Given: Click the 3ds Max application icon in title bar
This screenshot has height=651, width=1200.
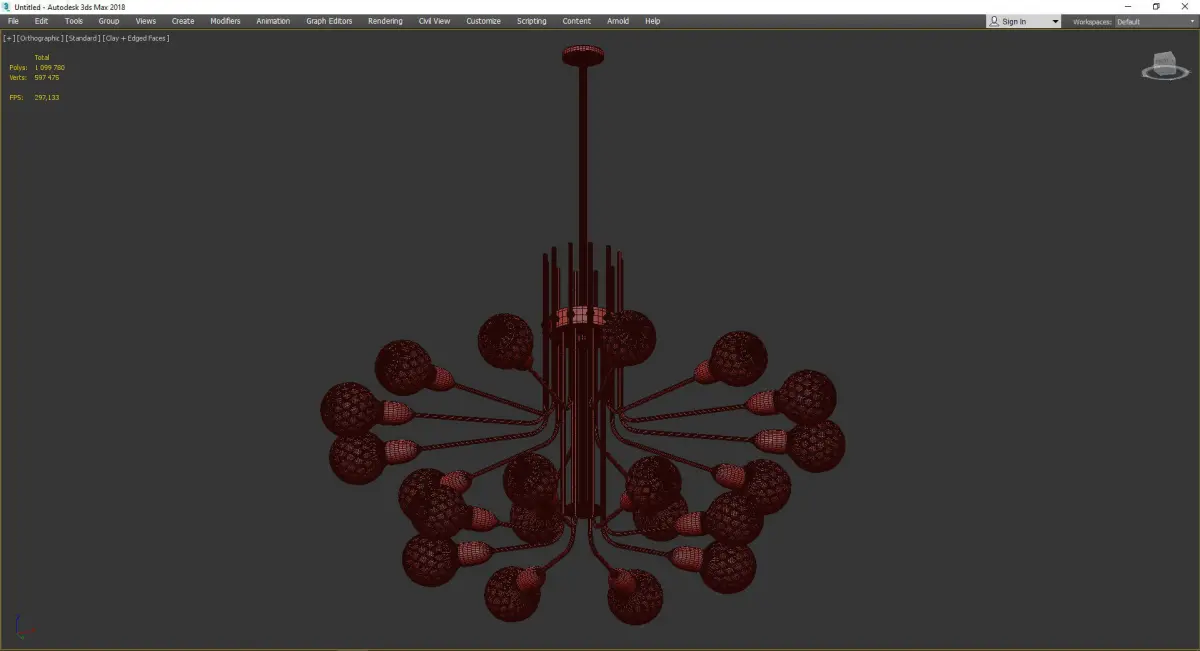Looking at the screenshot, I should (x=7, y=7).
